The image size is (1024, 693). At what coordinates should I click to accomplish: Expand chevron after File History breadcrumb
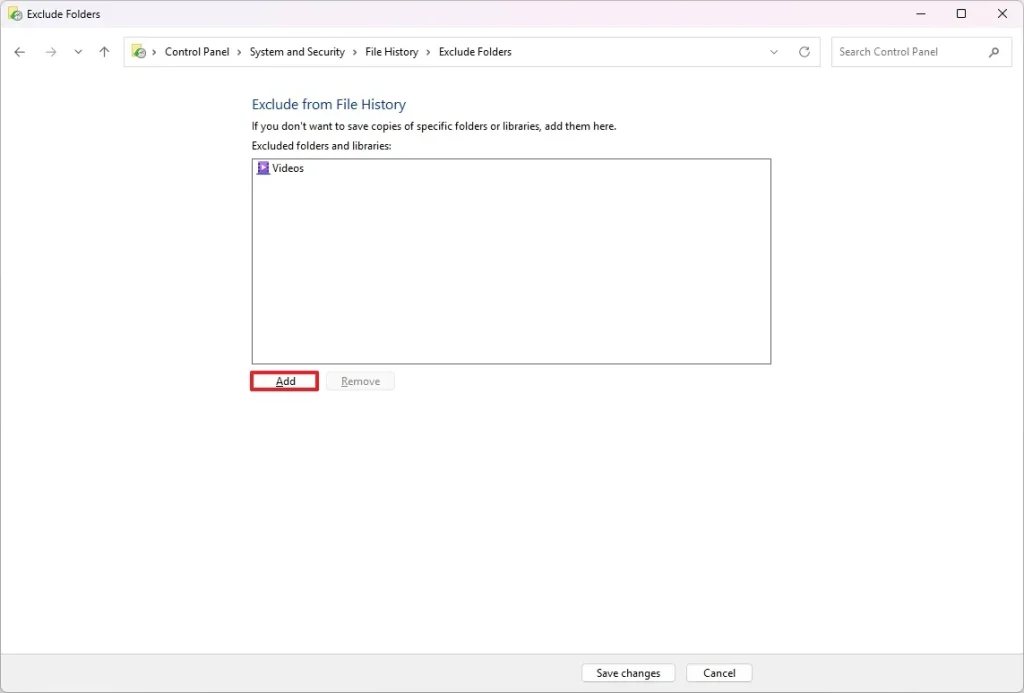click(429, 52)
